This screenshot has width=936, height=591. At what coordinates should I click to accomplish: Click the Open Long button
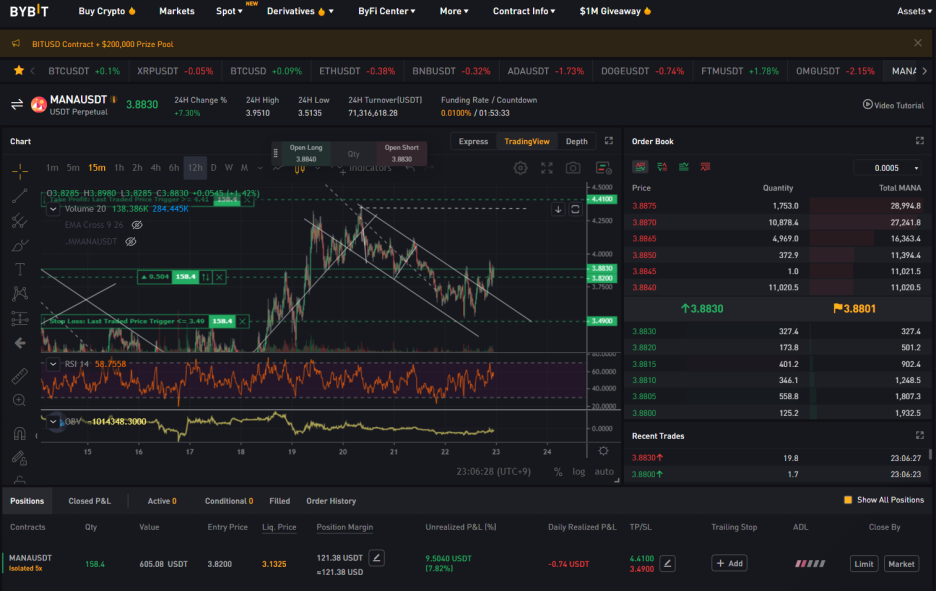(306, 153)
